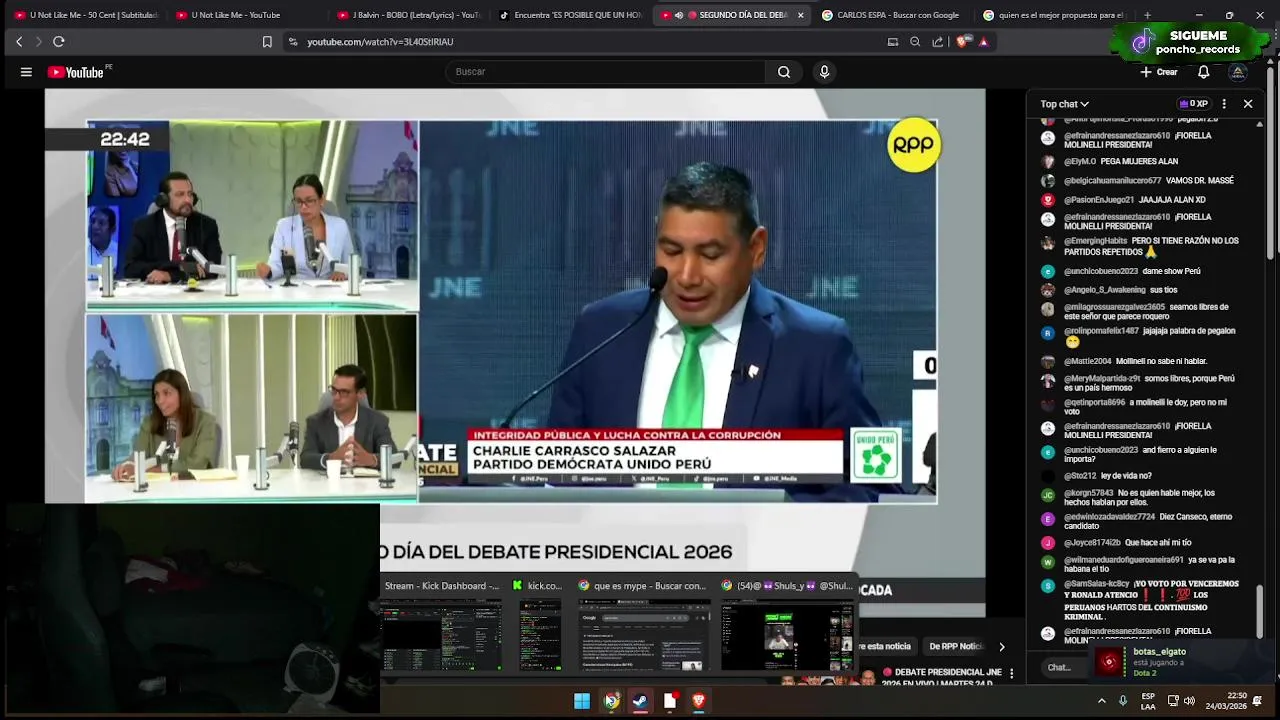Open notification center bell in taskbar

click(x=1257, y=701)
